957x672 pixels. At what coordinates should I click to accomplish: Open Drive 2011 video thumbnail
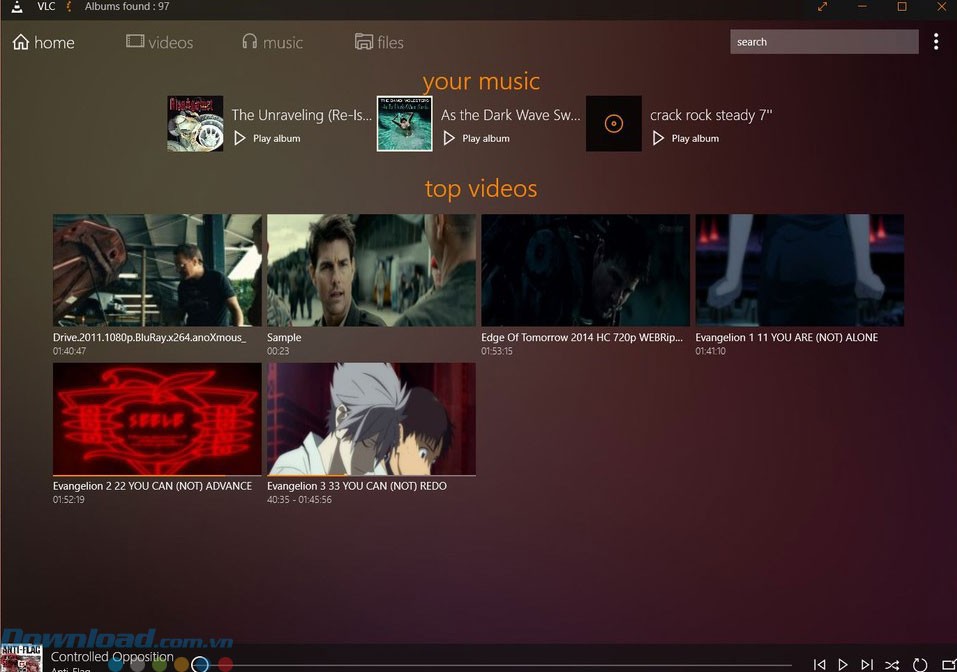point(157,270)
